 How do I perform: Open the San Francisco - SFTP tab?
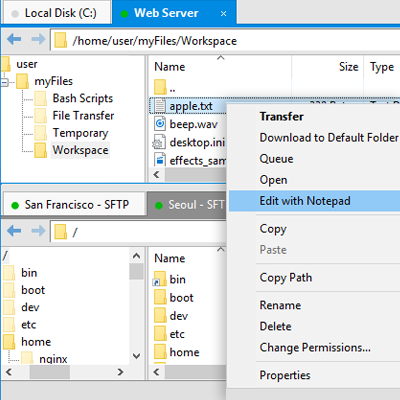(74, 204)
